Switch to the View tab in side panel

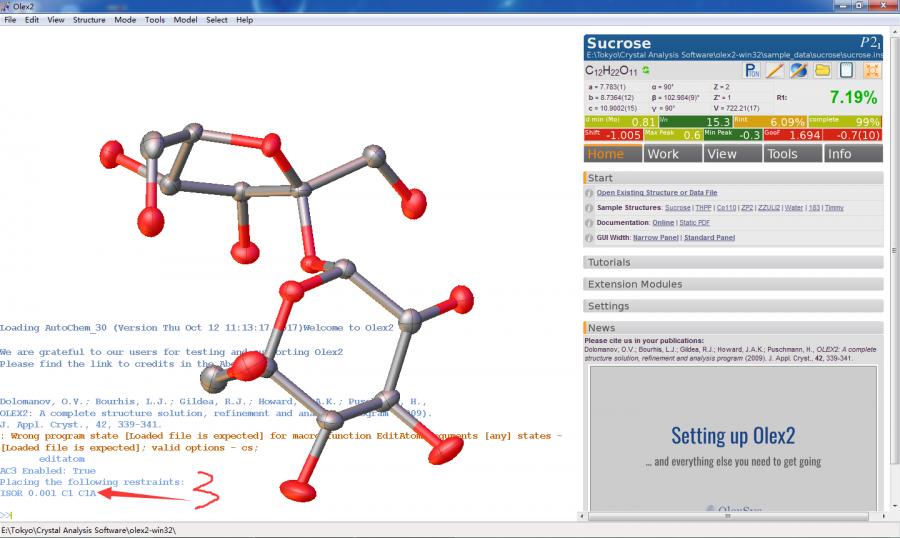[x=732, y=154]
